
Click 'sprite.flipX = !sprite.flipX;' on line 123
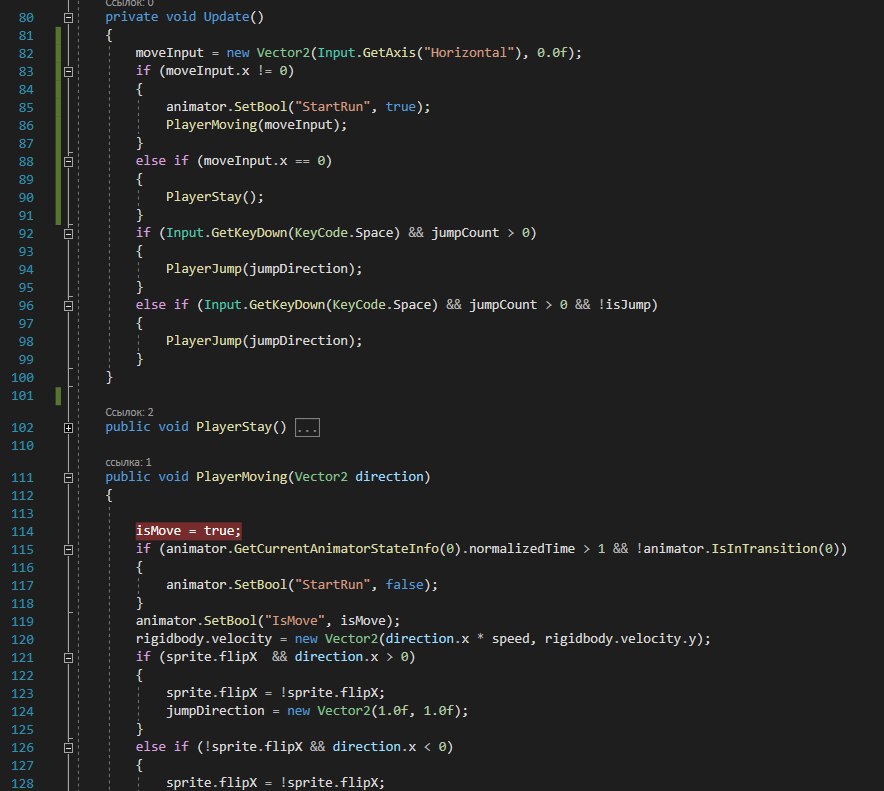point(275,692)
